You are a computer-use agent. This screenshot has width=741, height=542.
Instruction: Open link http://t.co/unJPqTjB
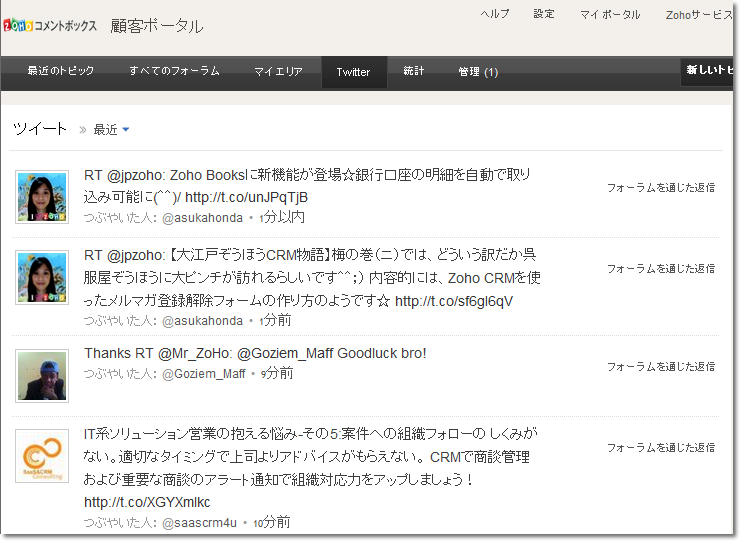pyautogui.click(x=246, y=197)
